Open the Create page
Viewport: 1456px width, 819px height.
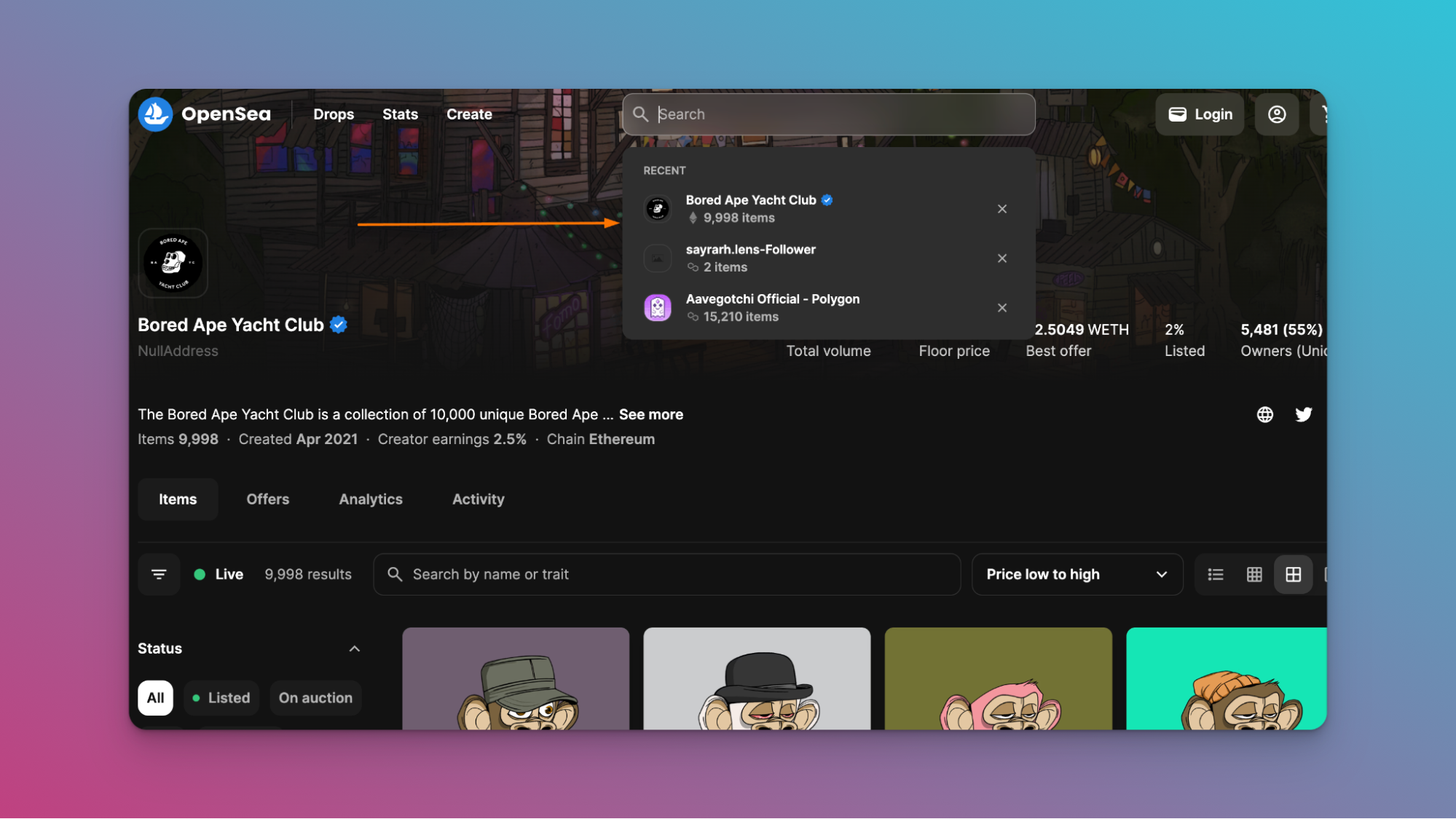pos(469,114)
